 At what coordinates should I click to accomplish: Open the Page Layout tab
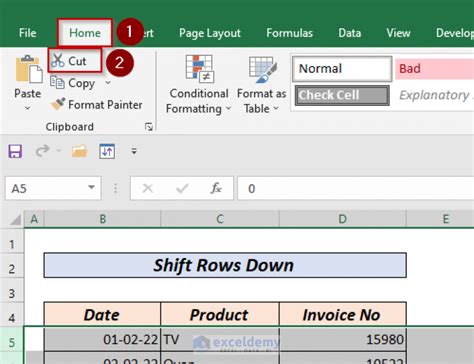pyautogui.click(x=210, y=33)
